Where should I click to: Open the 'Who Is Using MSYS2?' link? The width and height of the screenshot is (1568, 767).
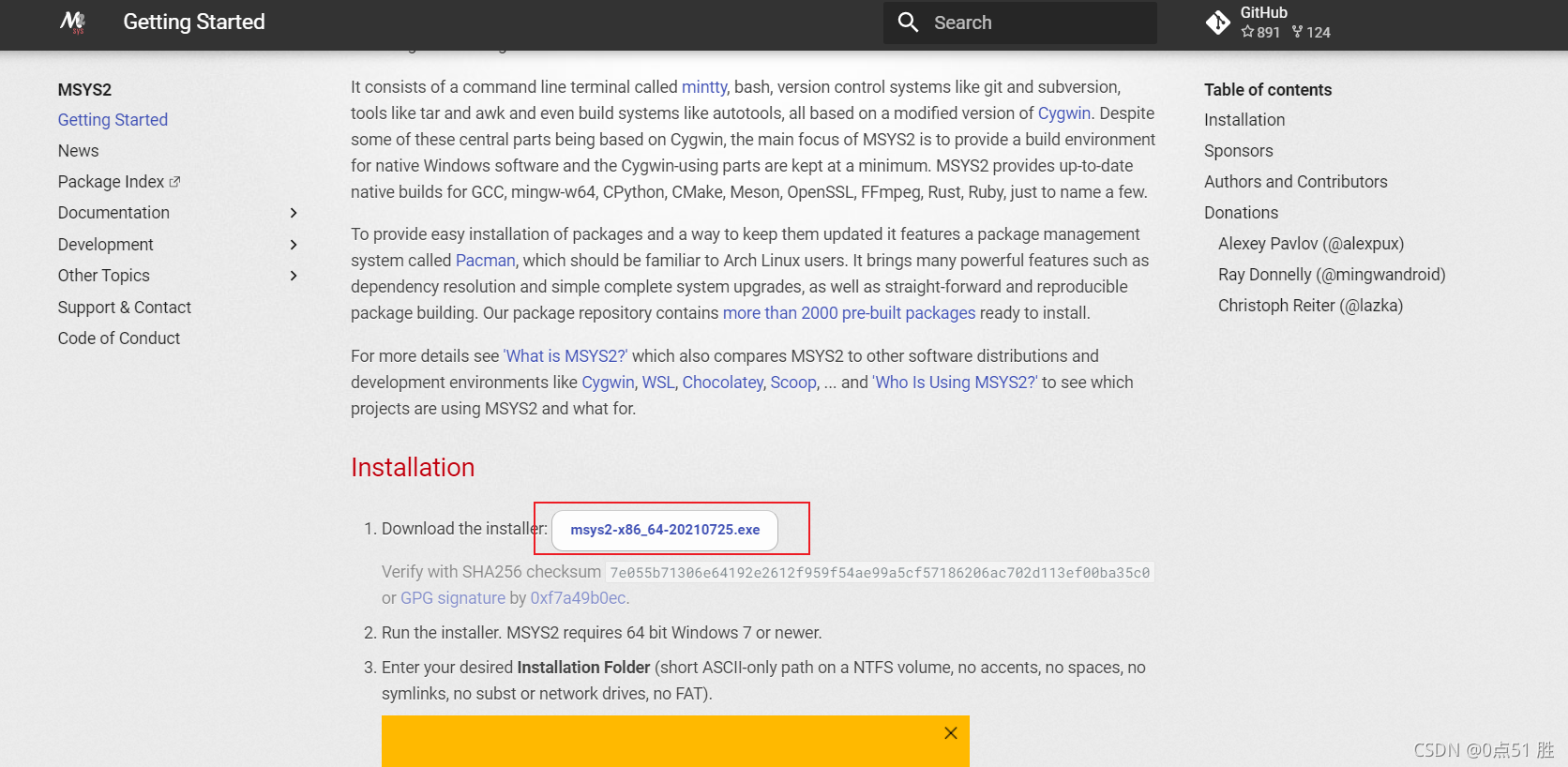click(955, 383)
